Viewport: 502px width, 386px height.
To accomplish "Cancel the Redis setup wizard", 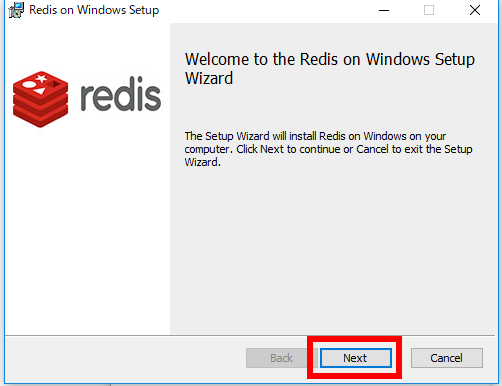I will 446,358.
